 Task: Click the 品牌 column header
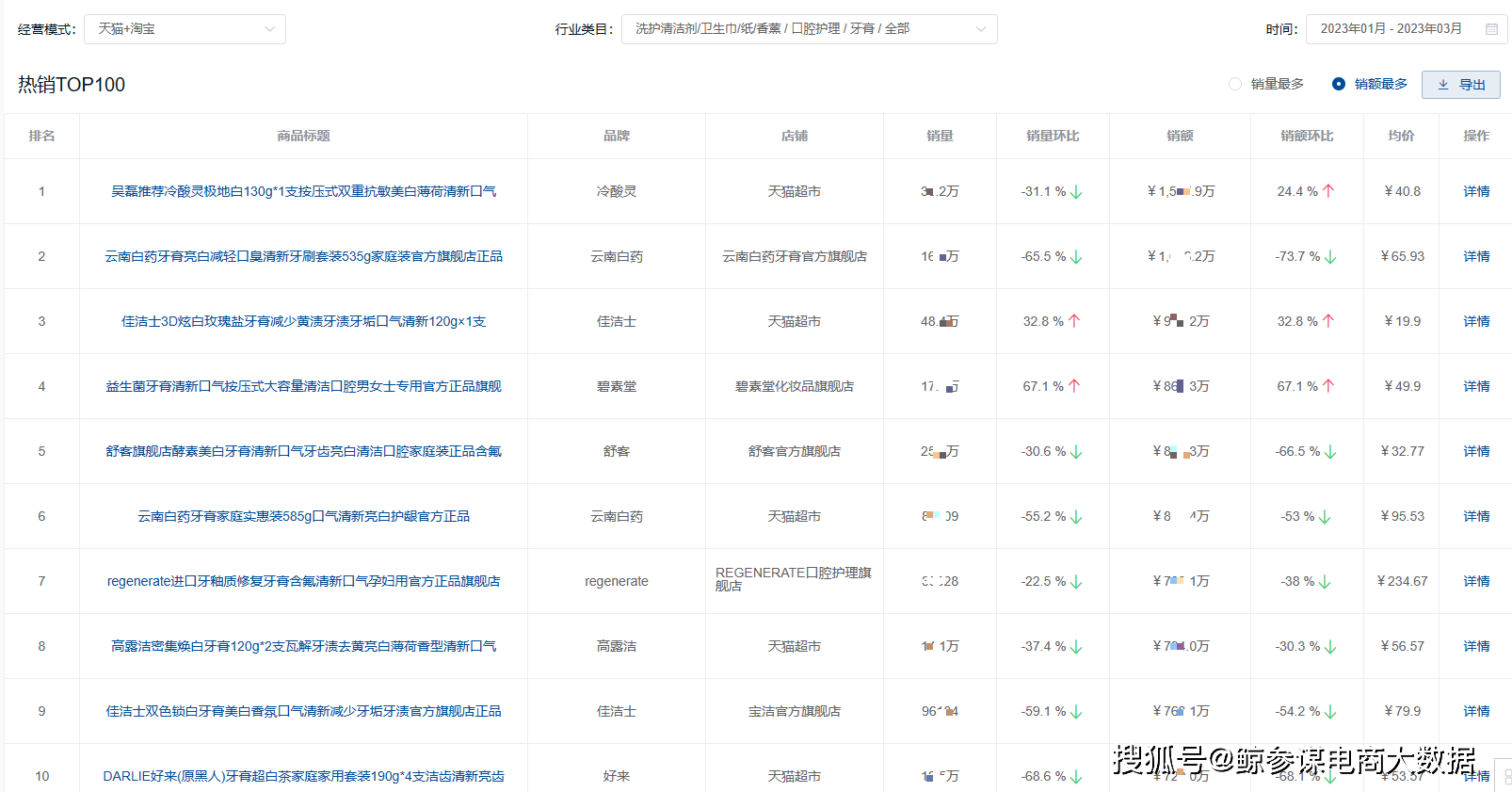click(x=617, y=136)
